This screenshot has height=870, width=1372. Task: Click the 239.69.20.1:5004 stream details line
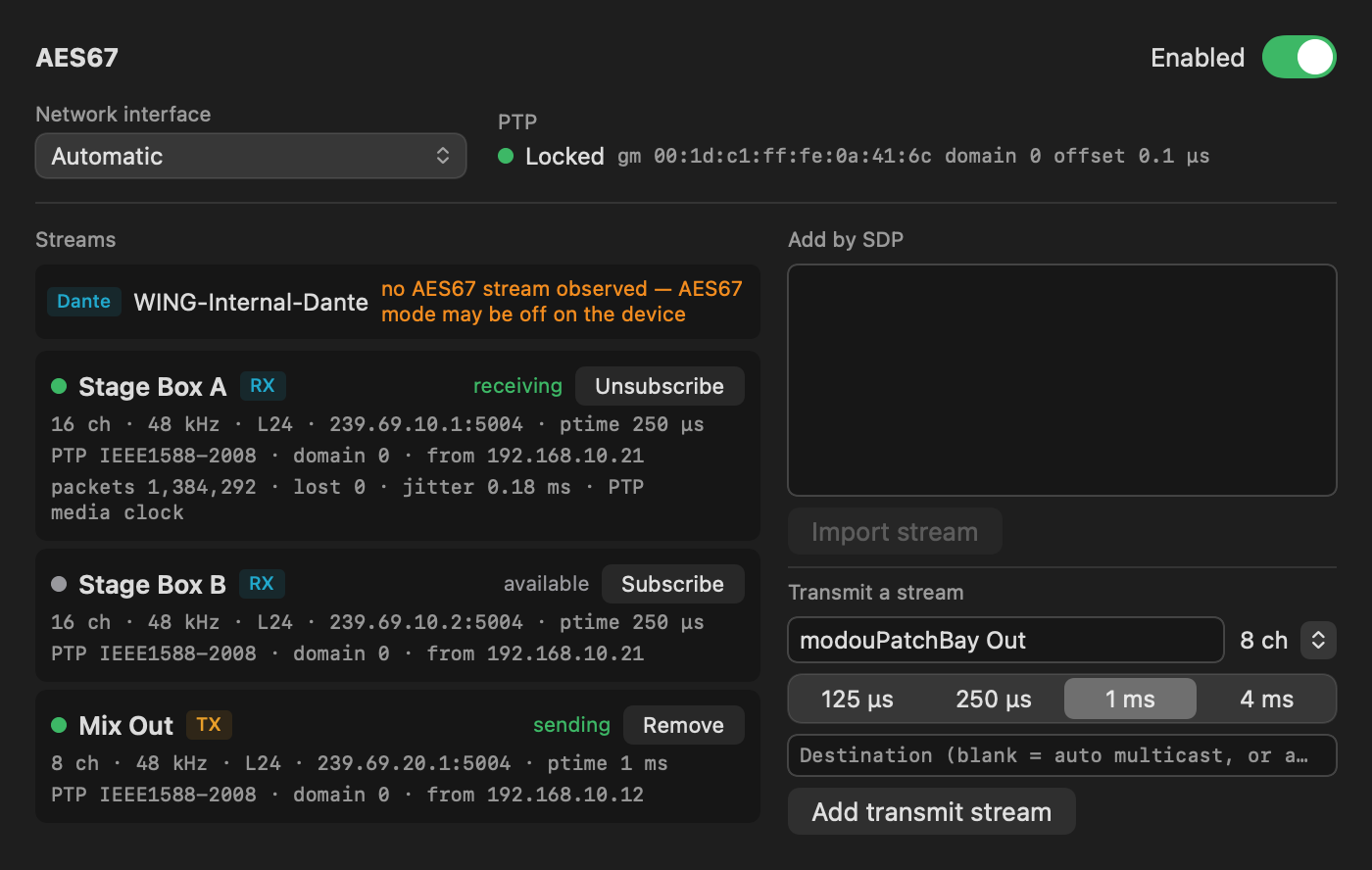[360, 763]
